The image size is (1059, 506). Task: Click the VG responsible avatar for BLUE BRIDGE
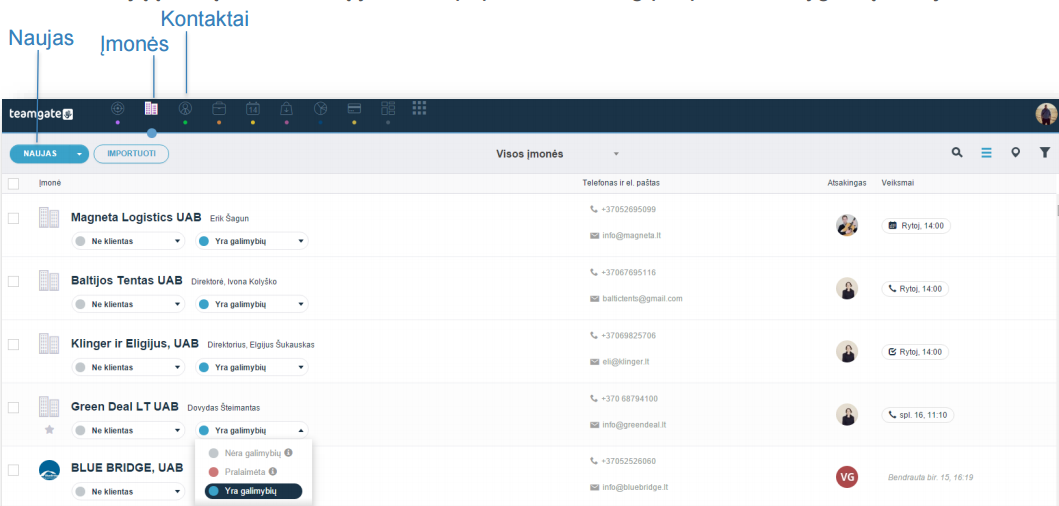(x=847, y=477)
